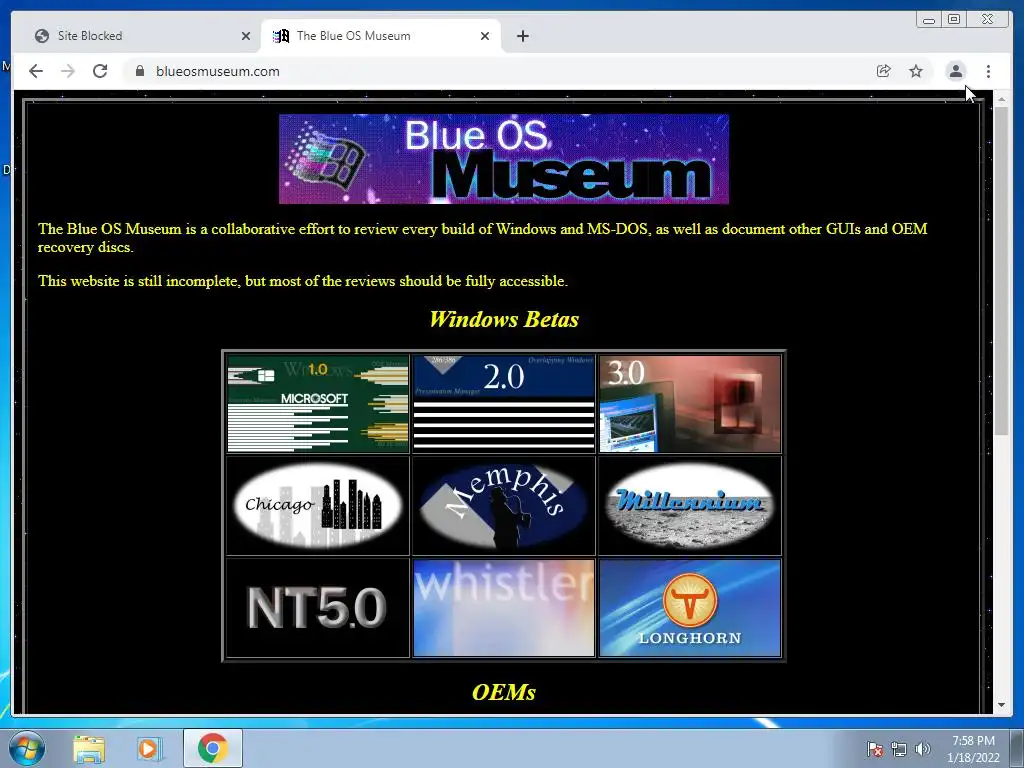
Task: Open the Windows 2.0 beta tile
Action: pyautogui.click(x=504, y=404)
